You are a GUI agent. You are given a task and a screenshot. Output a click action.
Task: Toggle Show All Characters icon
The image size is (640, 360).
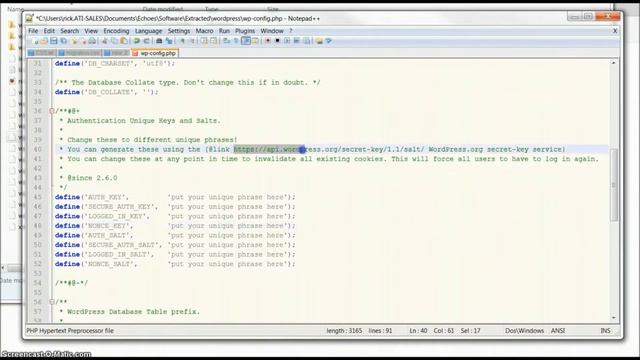(x=237, y=41)
